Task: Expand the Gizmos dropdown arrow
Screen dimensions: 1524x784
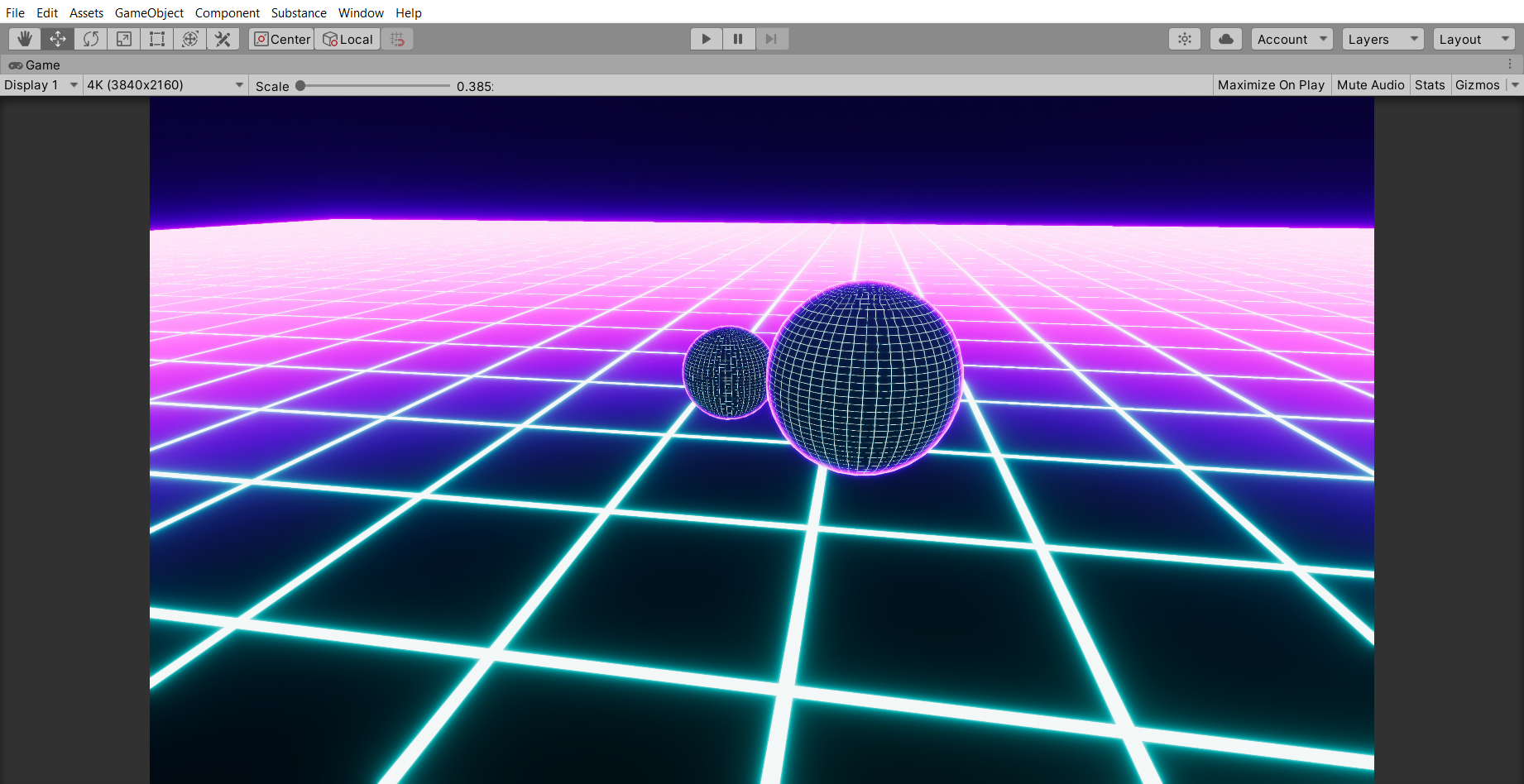Action: [x=1515, y=85]
